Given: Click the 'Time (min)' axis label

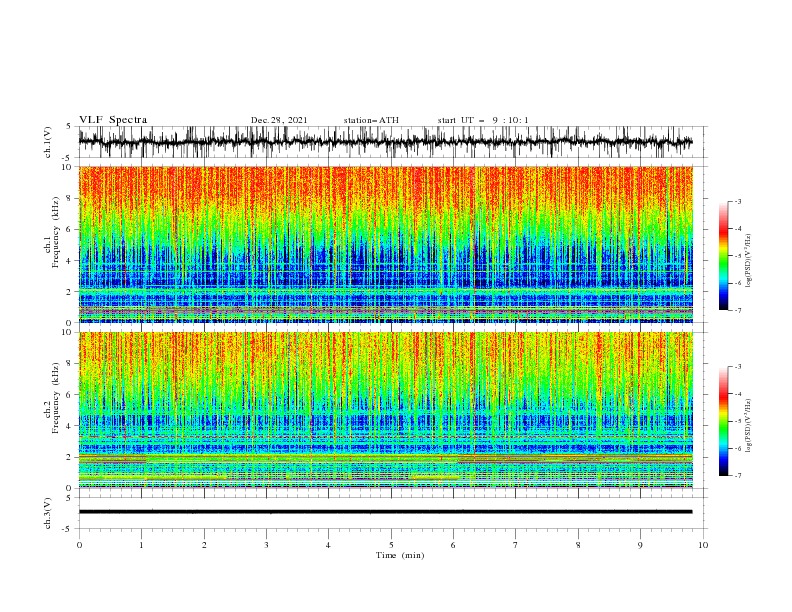Looking at the screenshot, I should click(400, 555).
